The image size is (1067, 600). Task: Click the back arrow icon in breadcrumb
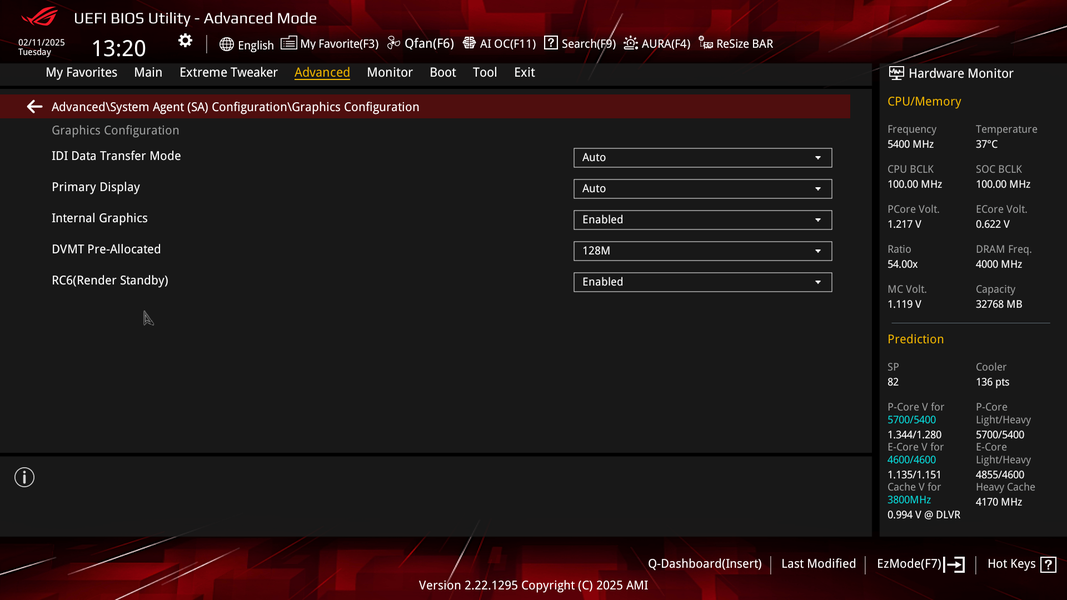coord(34,107)
